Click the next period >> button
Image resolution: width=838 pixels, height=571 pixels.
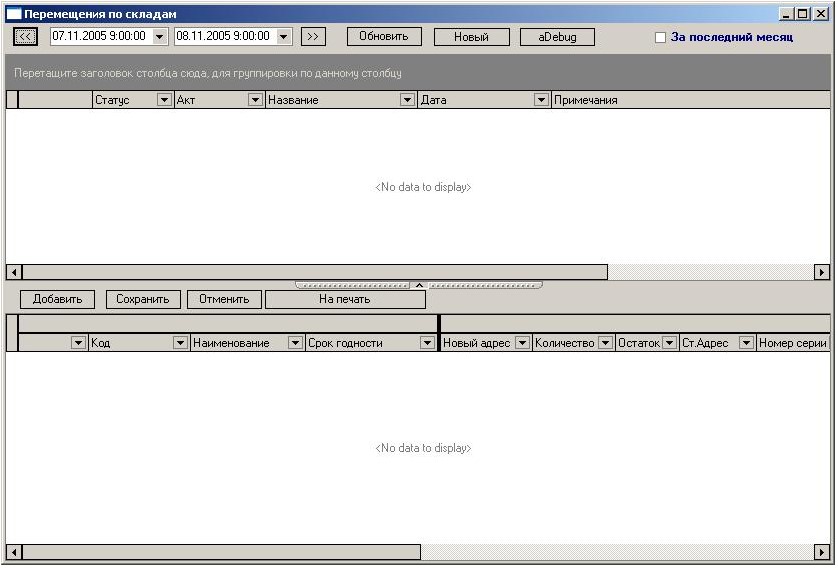313,36
